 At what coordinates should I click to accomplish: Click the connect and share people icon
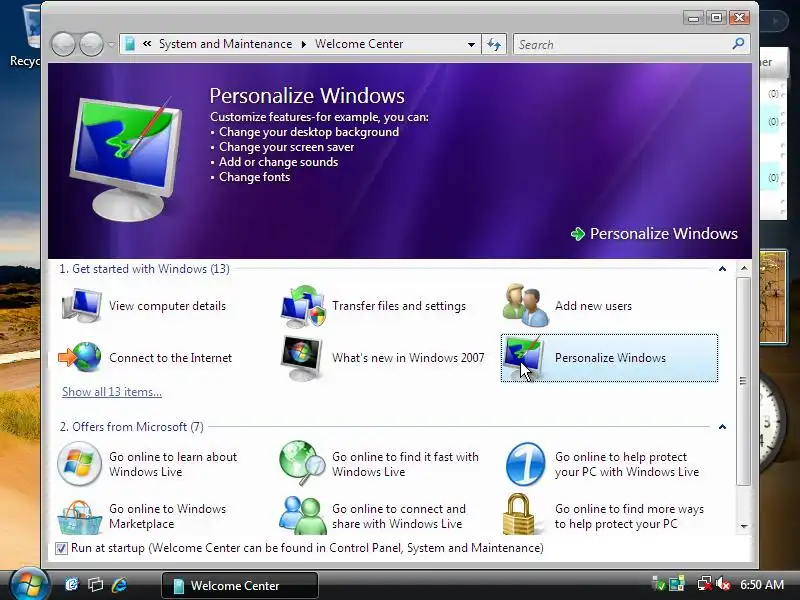click(x=303, y=516)
